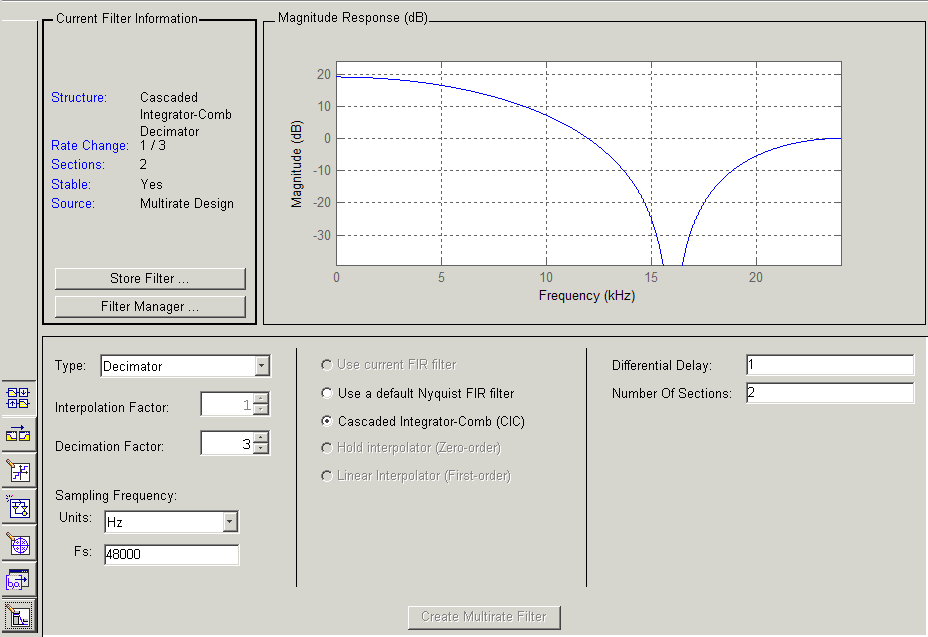928x637 pixels.
Task: Click the 'Current Filter Information' panel title
Action: (127, 18)
